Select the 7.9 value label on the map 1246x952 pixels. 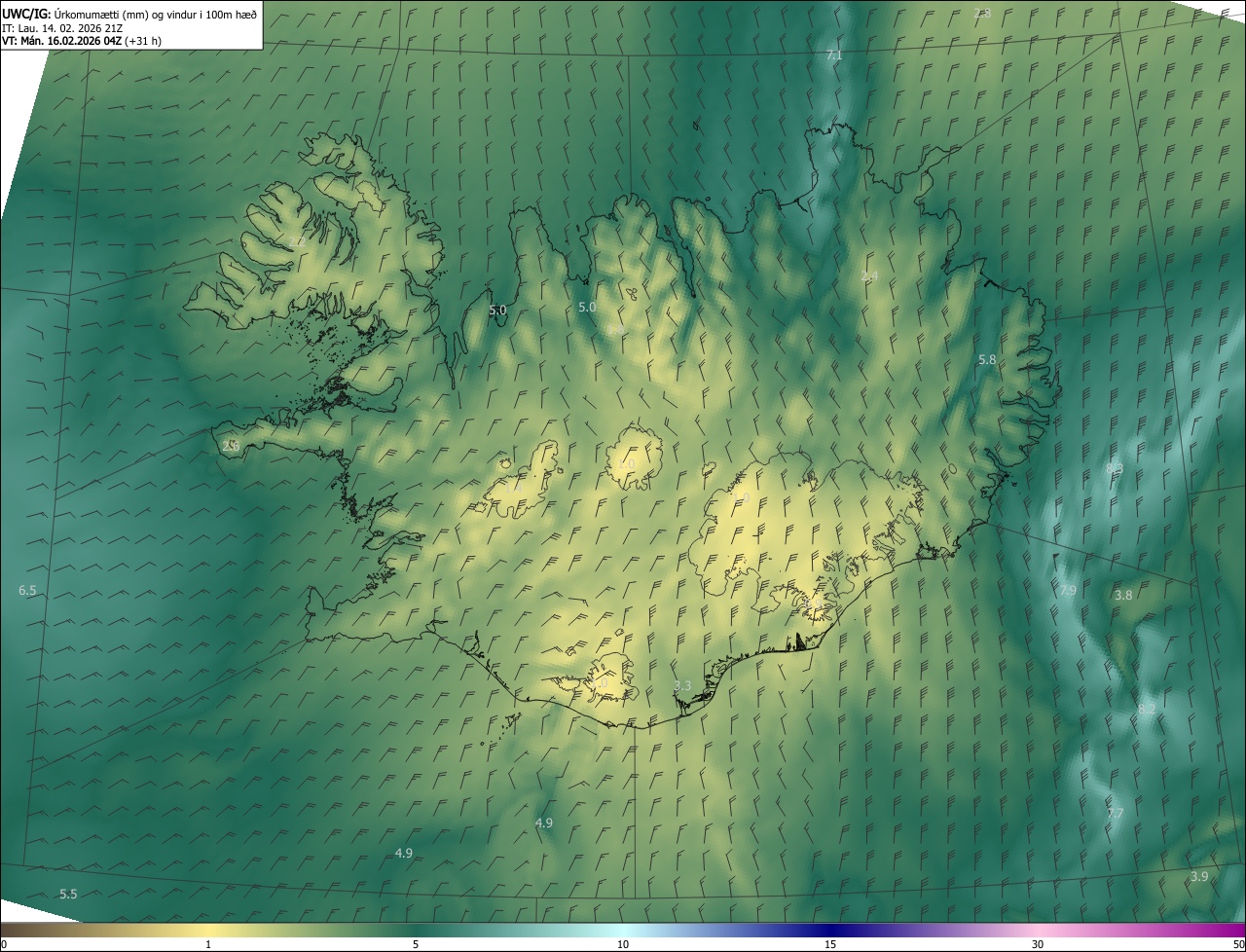click(1068, 591)
